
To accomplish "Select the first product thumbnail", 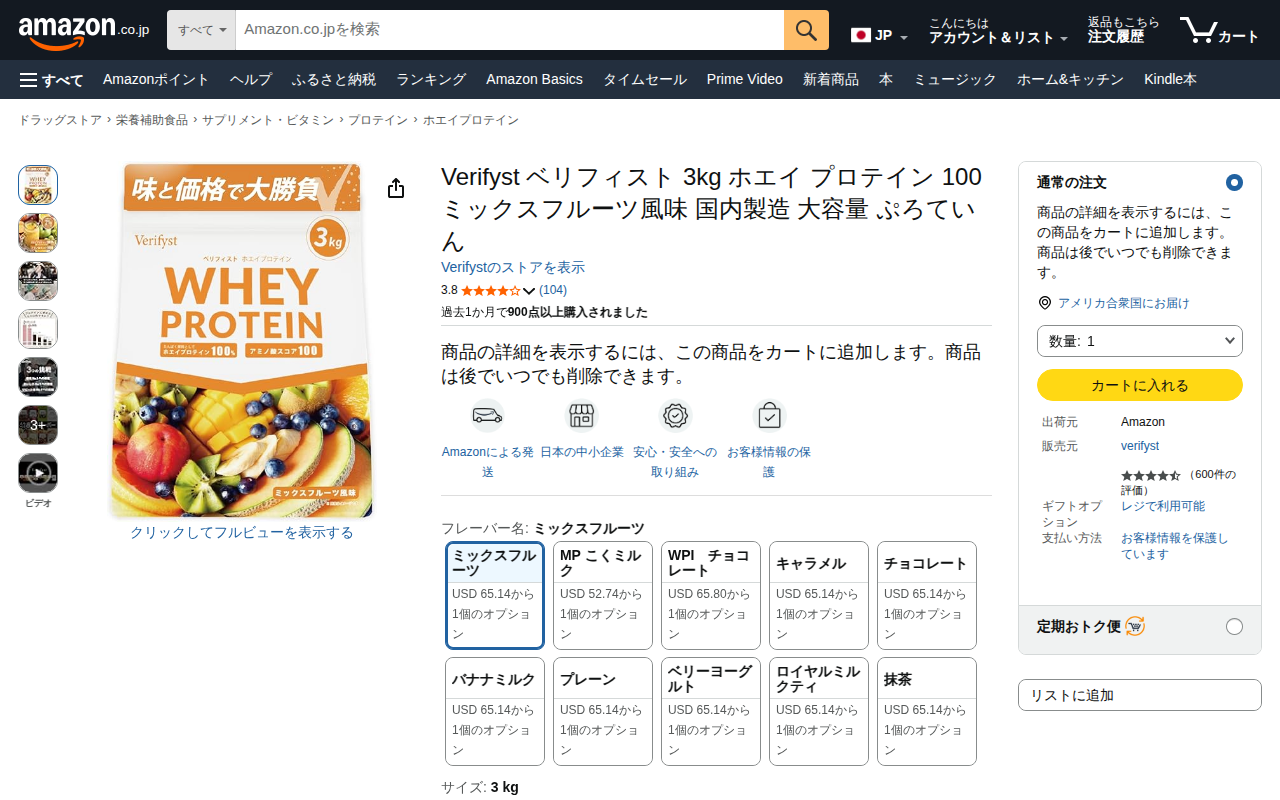I will [x=38, y=185].
